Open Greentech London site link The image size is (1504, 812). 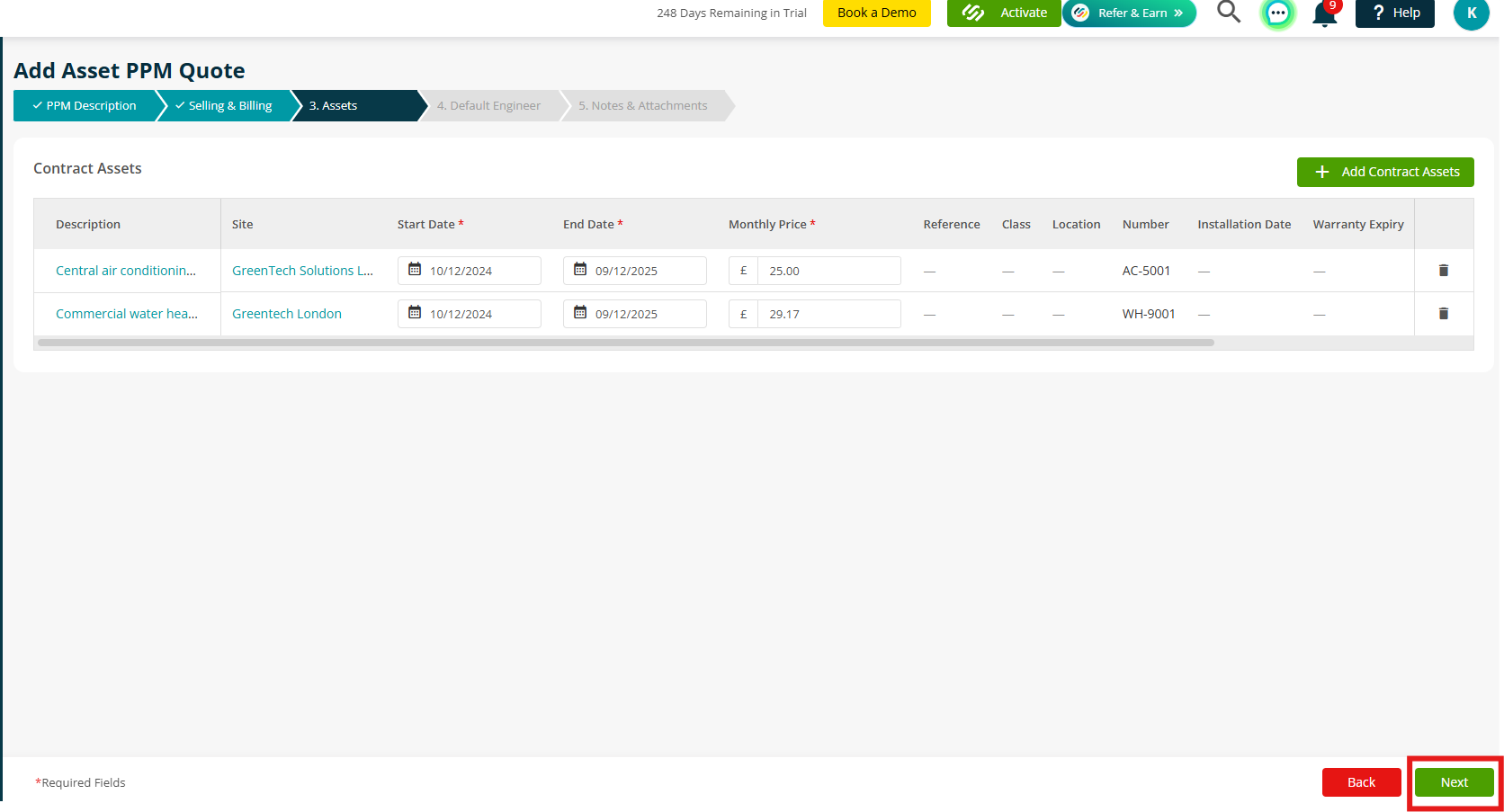coord(287,314)
